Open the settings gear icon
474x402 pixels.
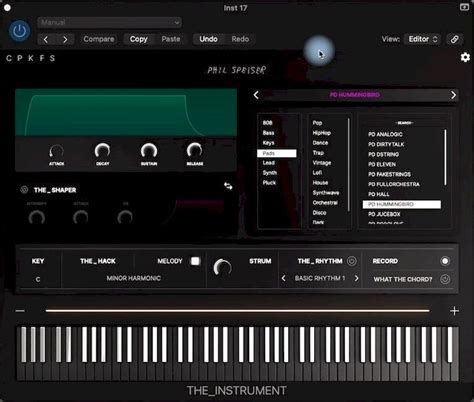(465, 57)
